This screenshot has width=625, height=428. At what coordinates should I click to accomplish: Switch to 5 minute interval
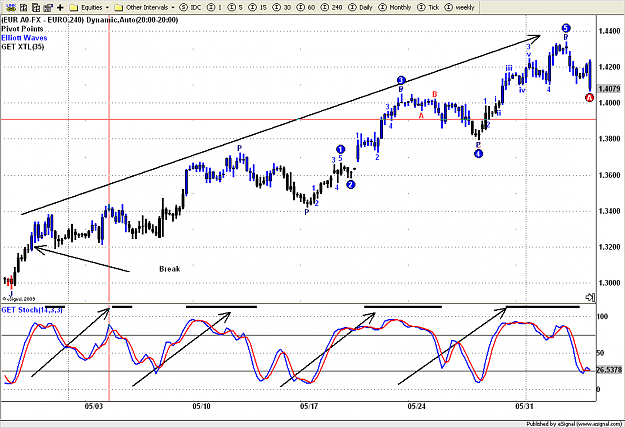point(236,7)
